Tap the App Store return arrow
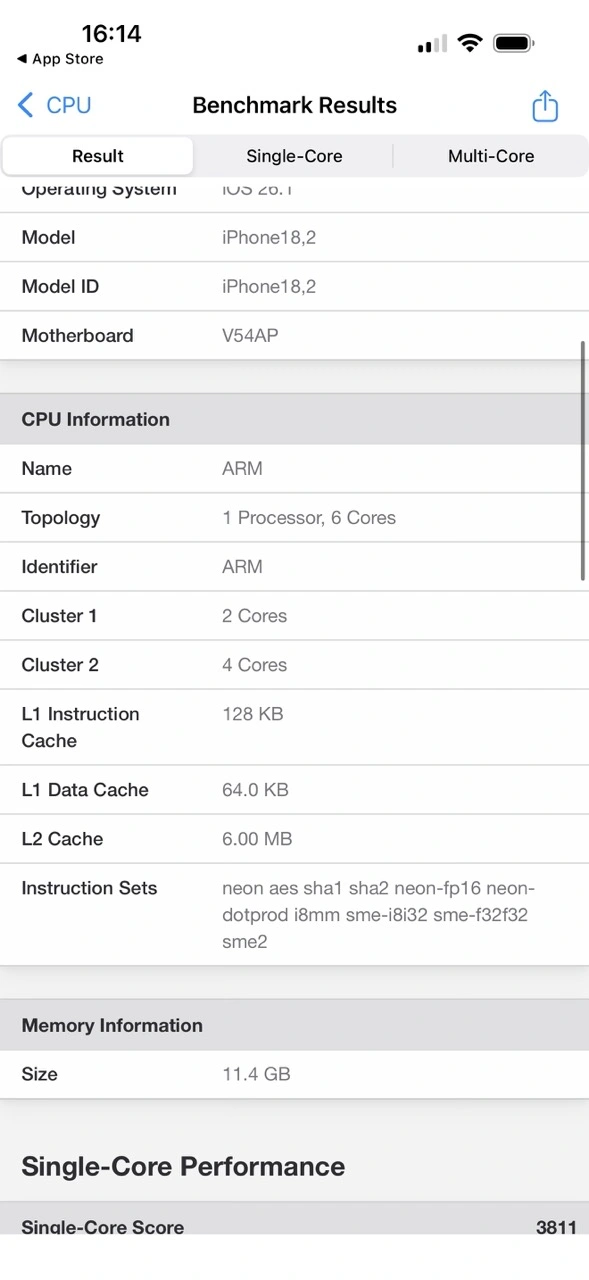 point(60,59)
